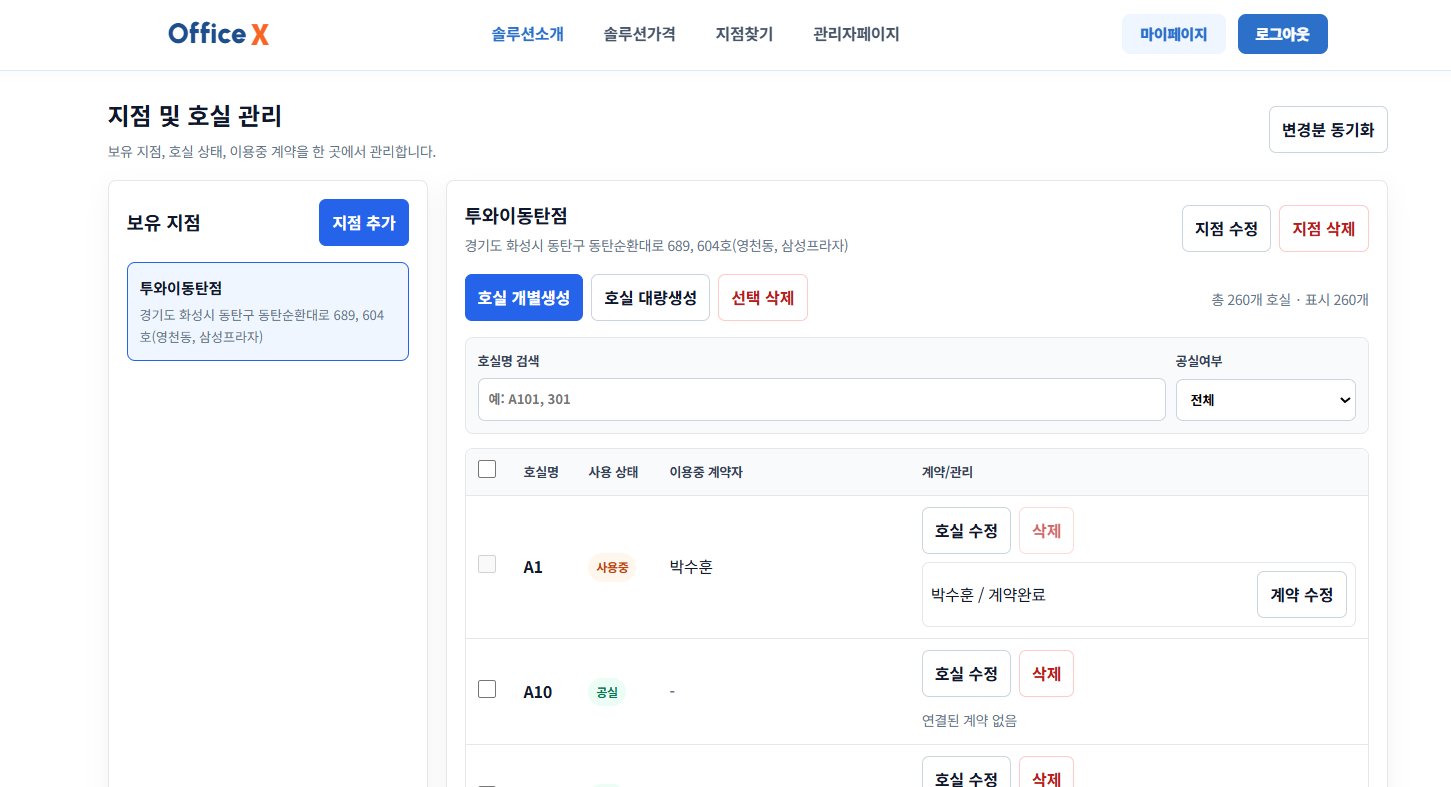The image size is (1451, 787).
Task: Click room name A1 in the table
Action: (x=533, y=567)
